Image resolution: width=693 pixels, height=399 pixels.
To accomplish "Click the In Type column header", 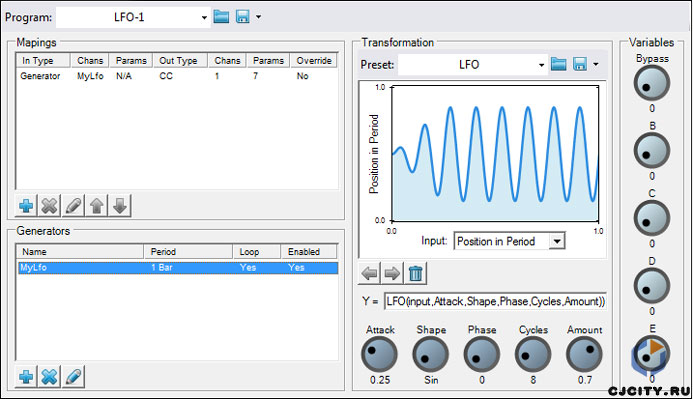I will 43,61.
